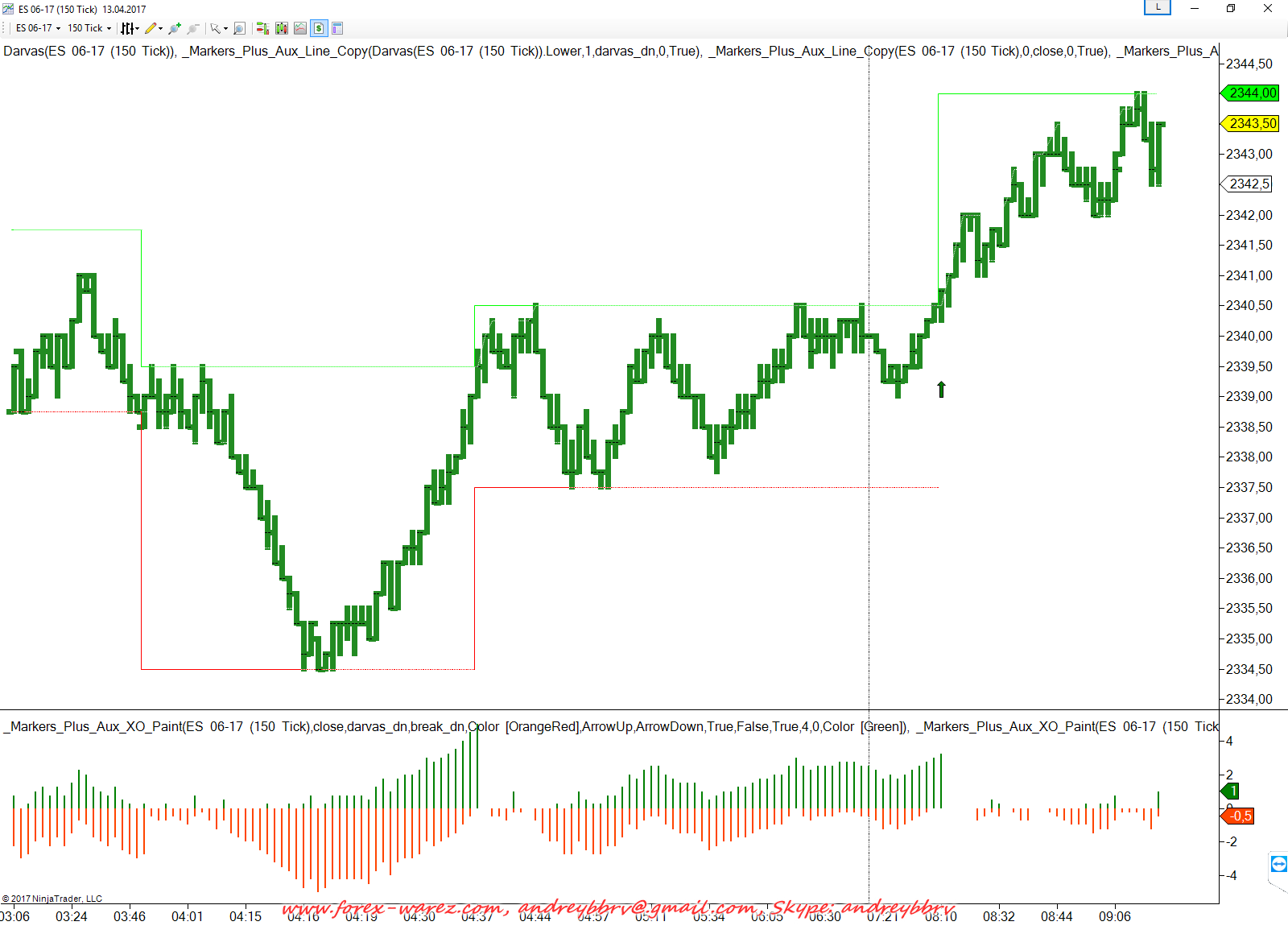
Task: Select the pencil drawing tools icon
Action: point(152,28)
